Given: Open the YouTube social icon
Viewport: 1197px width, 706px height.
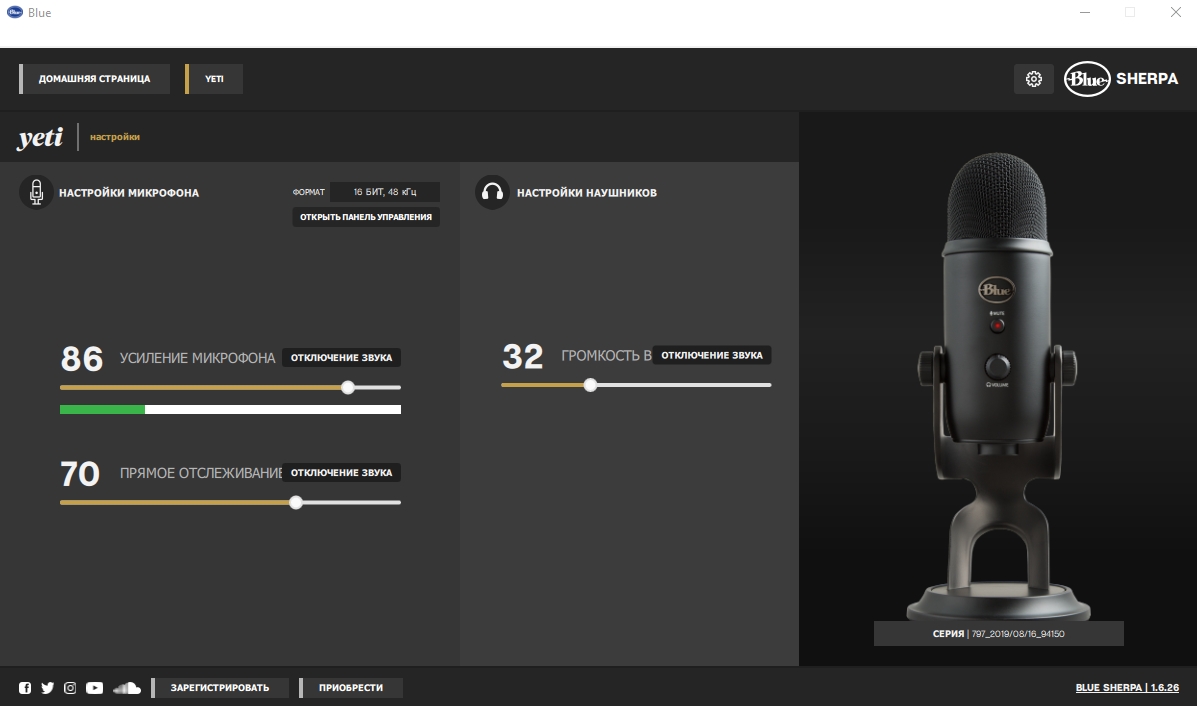Looking at the screenshot, I should click(x=94, y=688).
